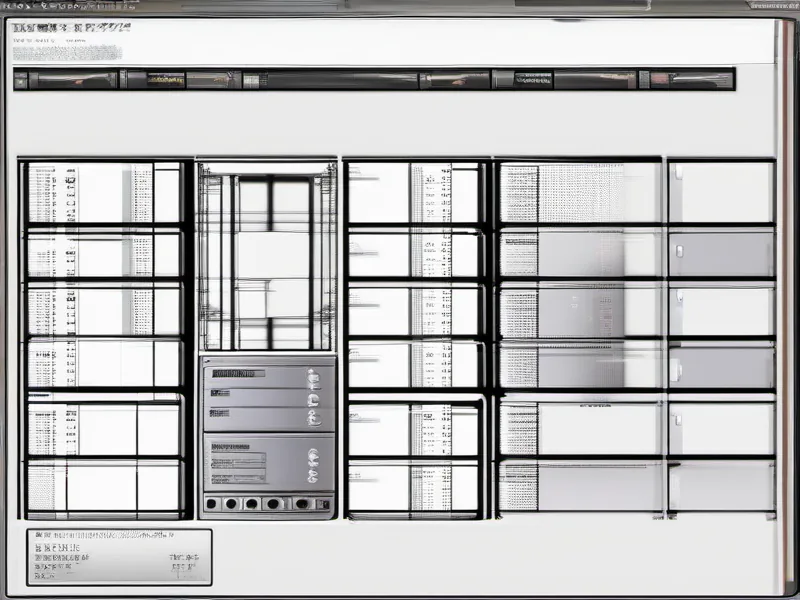Click the info box in the bottom-left corner
The width and height of the screenshot is (800, 600).
click(x=119, y=556)
